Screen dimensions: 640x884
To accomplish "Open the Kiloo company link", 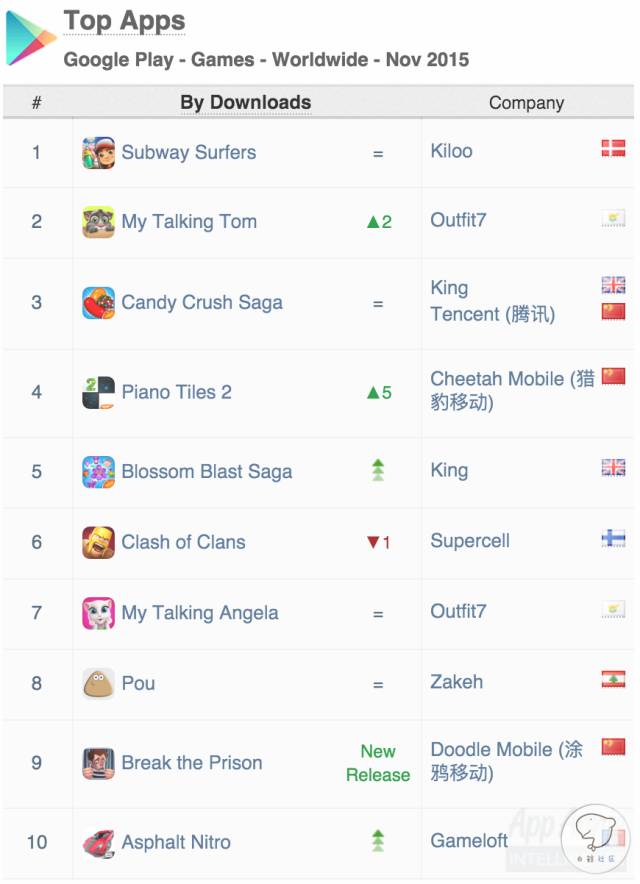I will coord(451,151).
